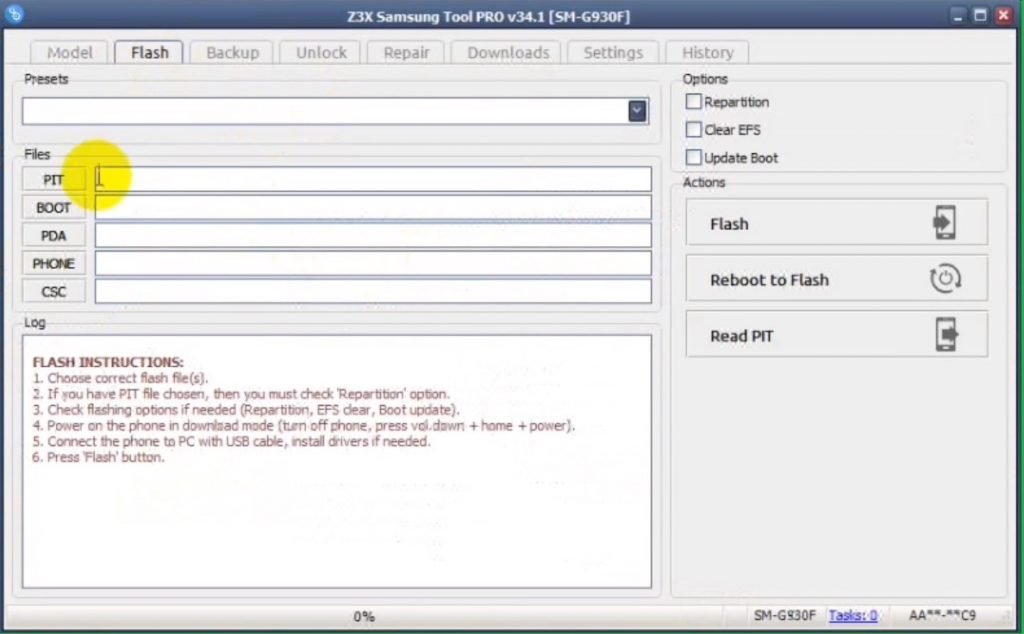
Task: Click the PDA file button
Action: [x=54, y=236]
